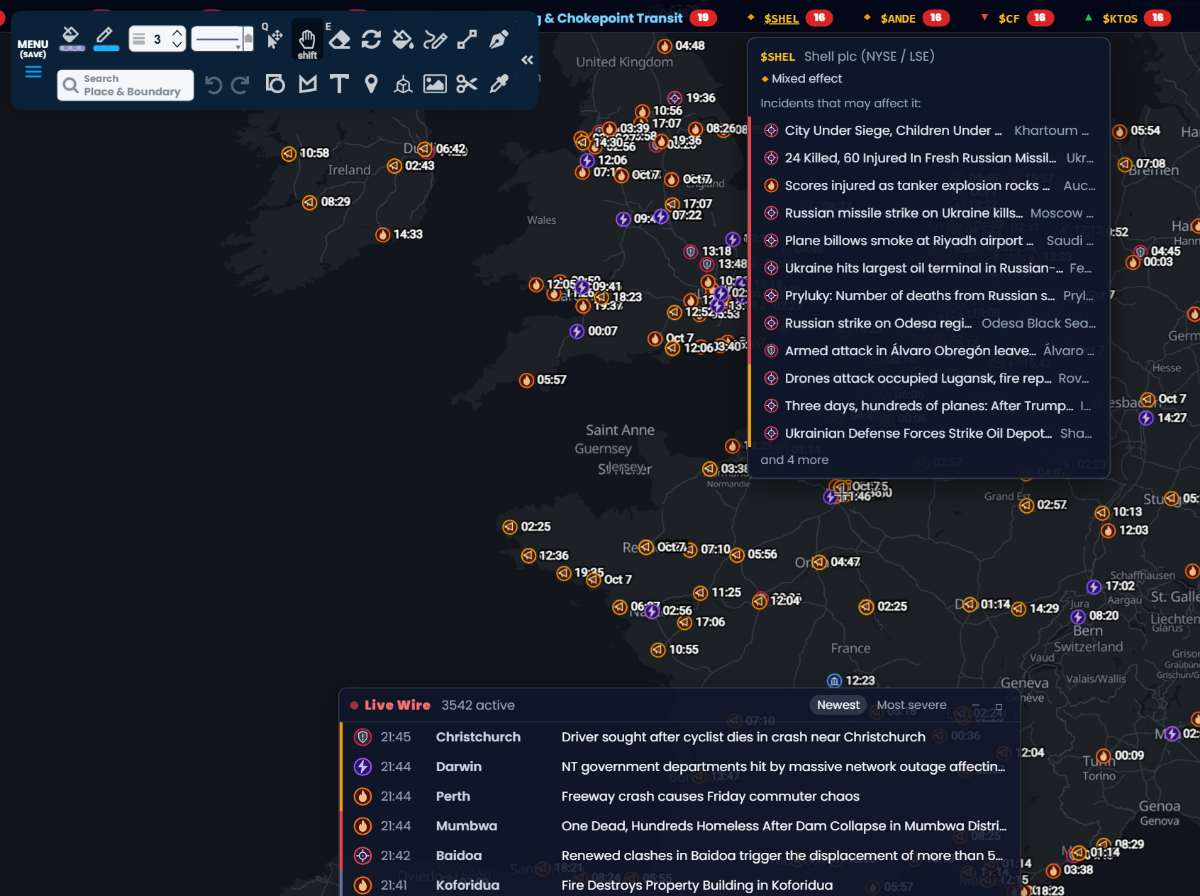This screenshot has height=896, width=1200.
Task: Click the $CF ticker
Action: 1008,18
